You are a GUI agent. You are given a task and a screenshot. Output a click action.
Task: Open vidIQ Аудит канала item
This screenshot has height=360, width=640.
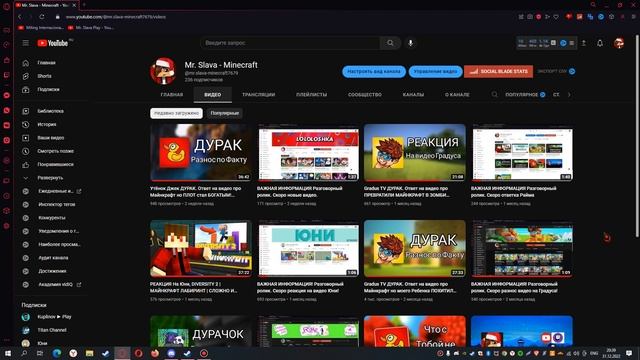click(x=53, y=258)
